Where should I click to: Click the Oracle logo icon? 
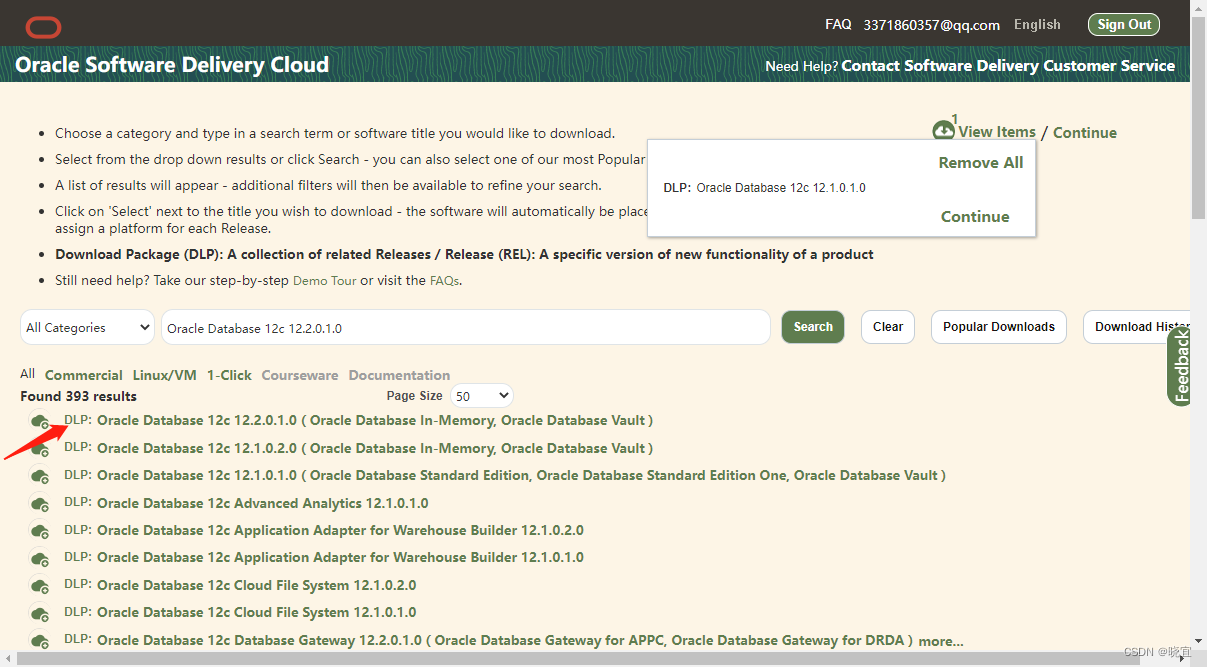click(x=44, y=27)
